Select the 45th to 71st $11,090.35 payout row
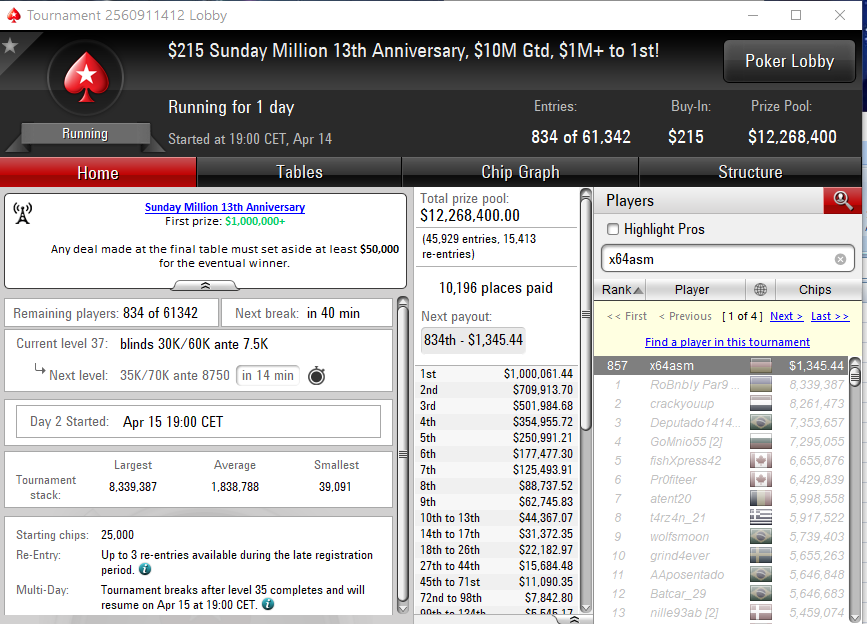The width and height of the screenshot is (867, 624). pyautogui.click(x=496, y=581)
